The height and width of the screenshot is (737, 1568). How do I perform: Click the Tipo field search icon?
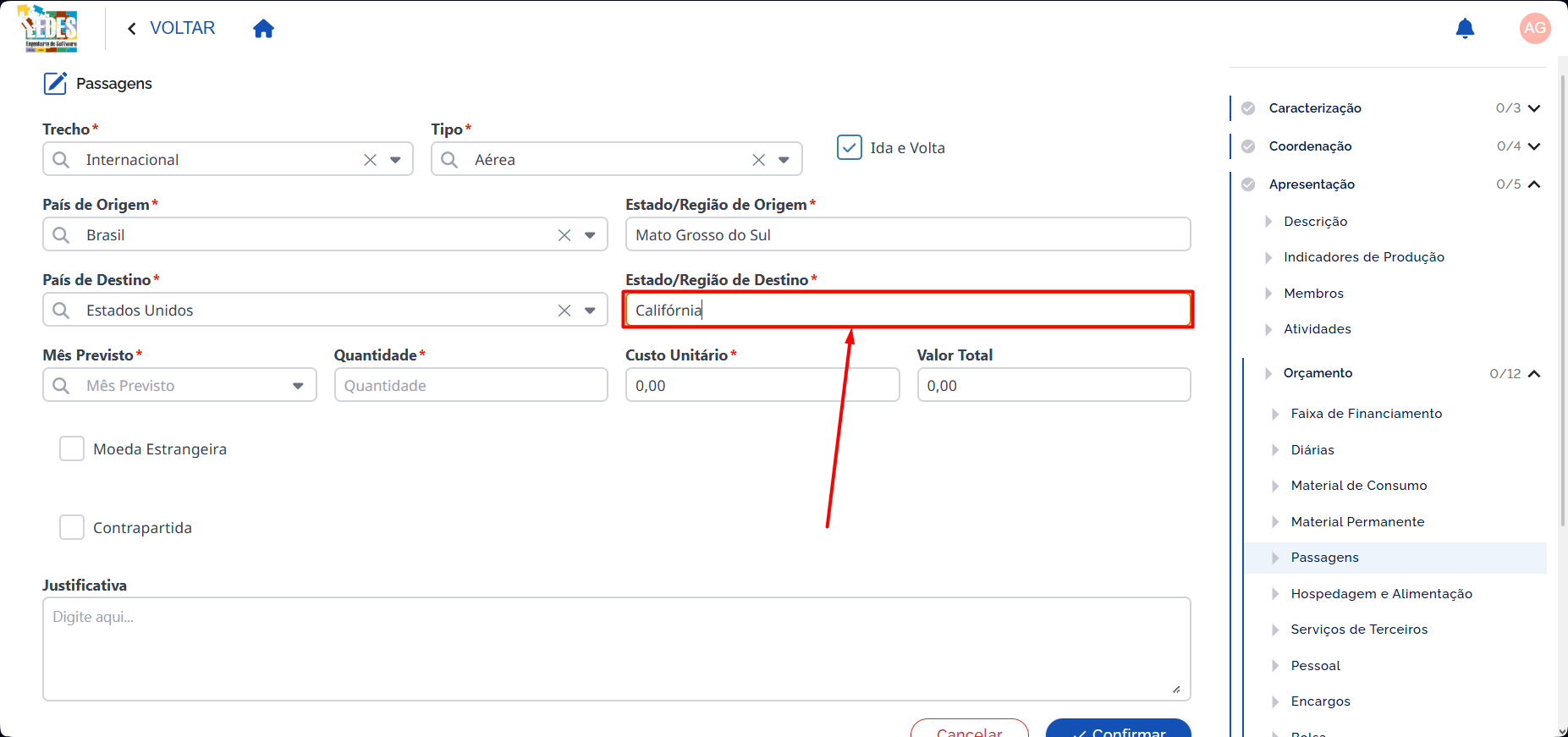pyautogui.click(x=449, y=160)
